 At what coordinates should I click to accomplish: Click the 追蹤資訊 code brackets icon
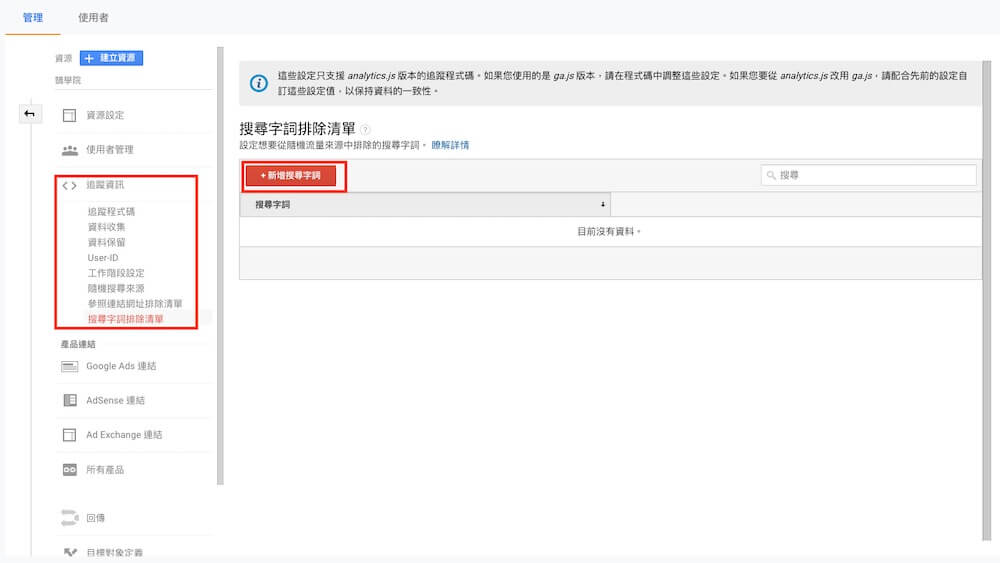point(70,186)
